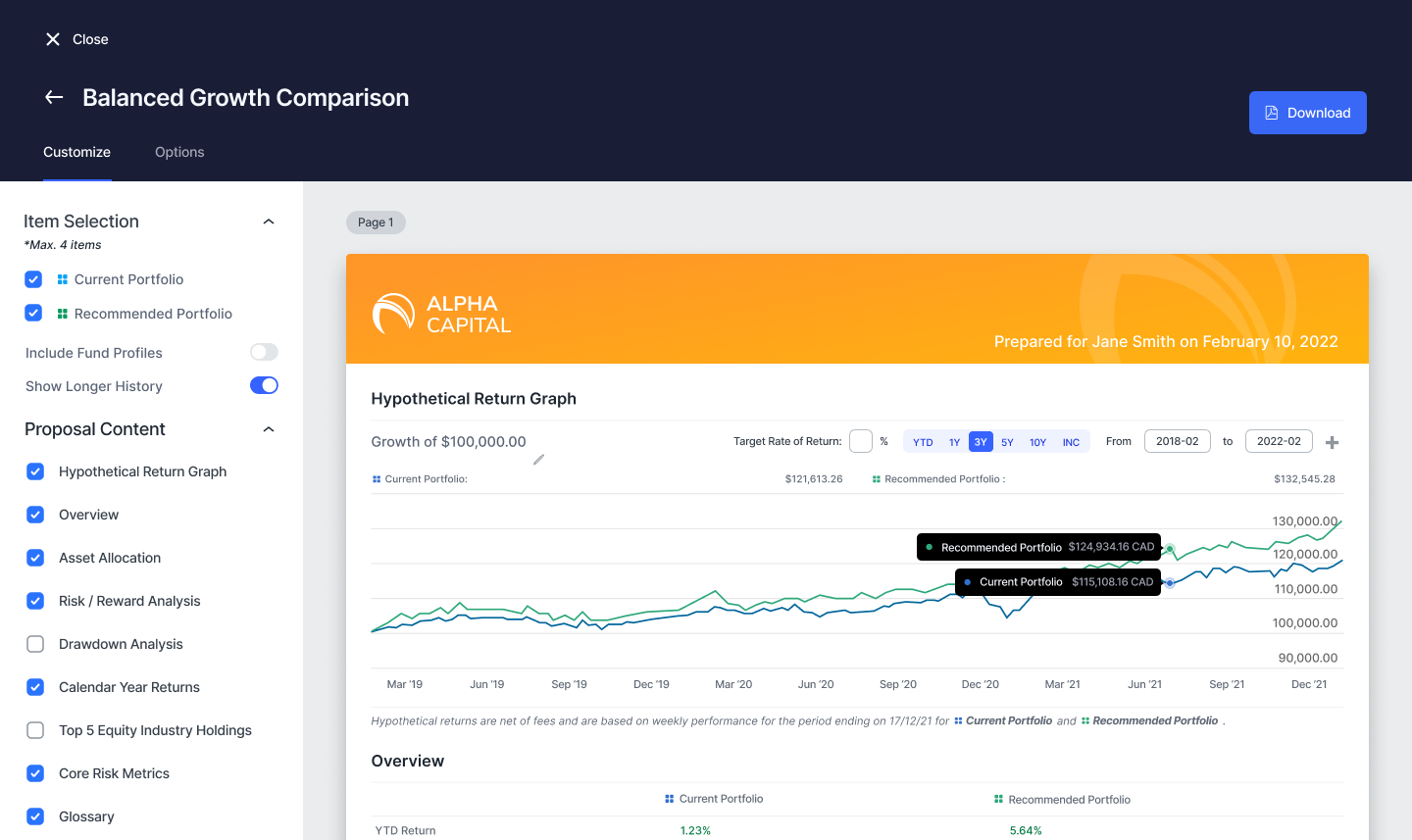The width and height of the screenshot is (1412, 840).
Task: Click the Alpha Capital logo
Action: tap(442, 314)
